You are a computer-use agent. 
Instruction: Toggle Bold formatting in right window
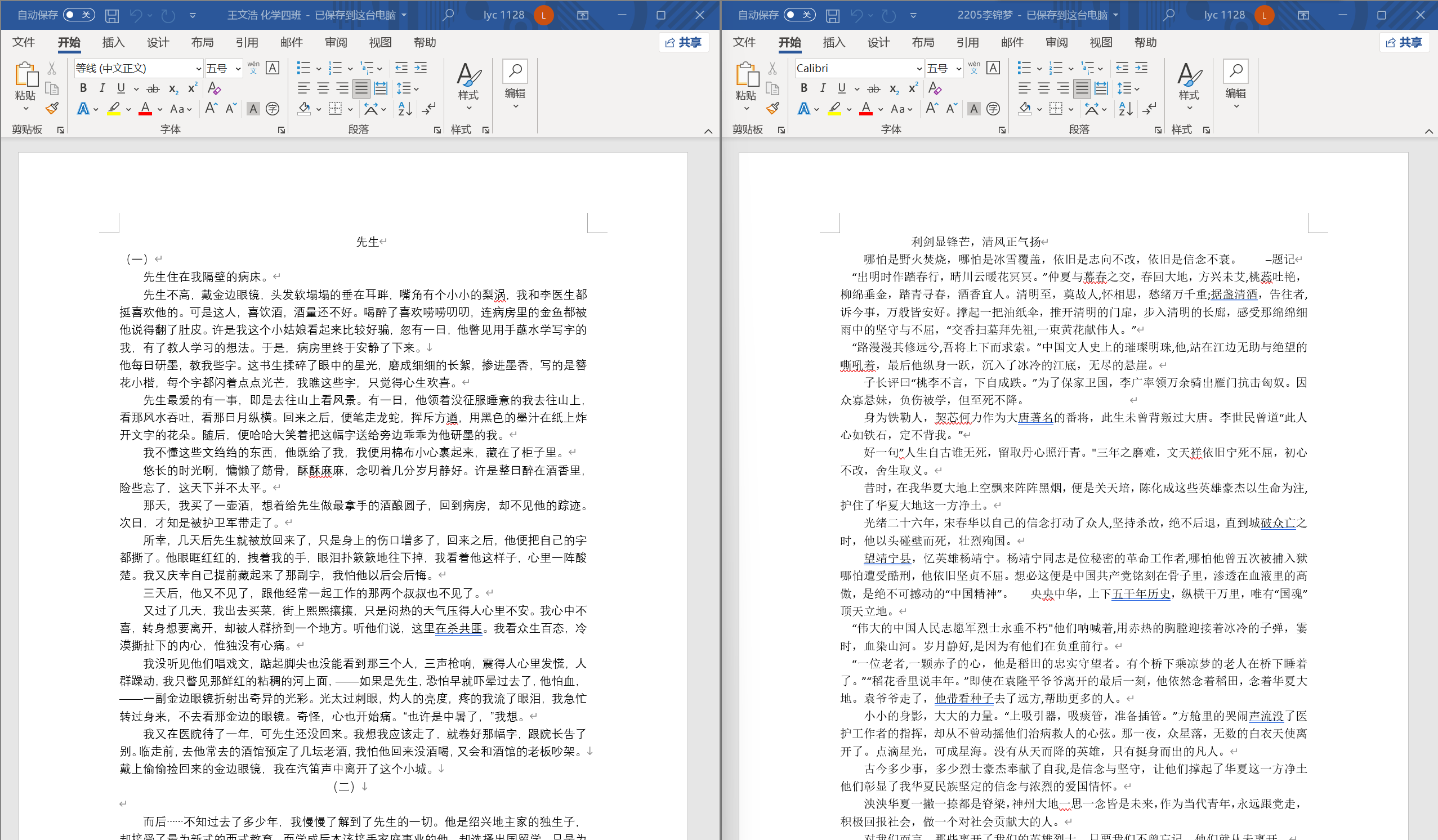click(803, 88)
